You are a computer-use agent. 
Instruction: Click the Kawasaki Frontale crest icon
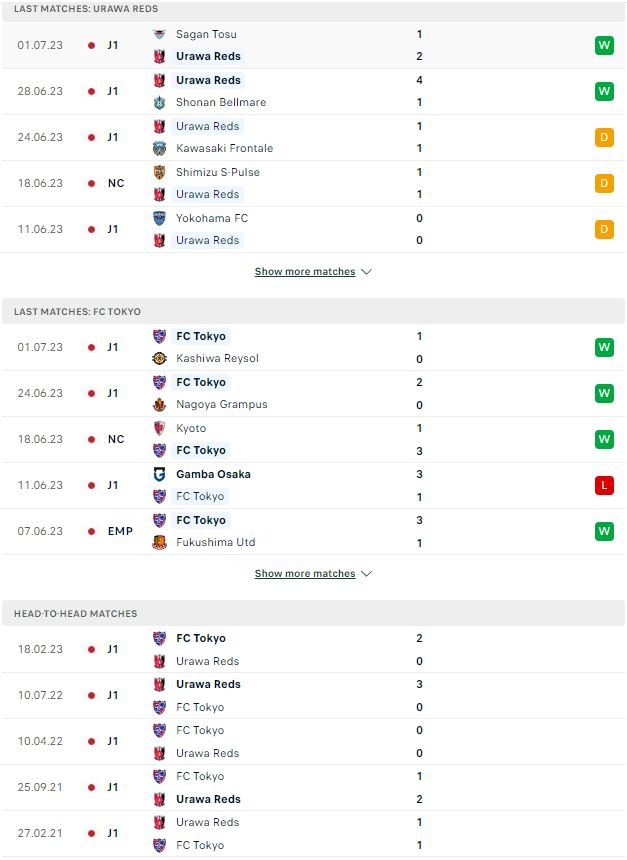coord(159,149)
